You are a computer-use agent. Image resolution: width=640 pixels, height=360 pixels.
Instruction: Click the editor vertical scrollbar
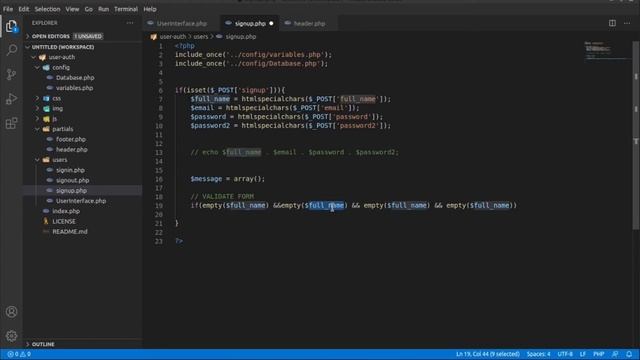pyautogui.click(x=636, y=135)
